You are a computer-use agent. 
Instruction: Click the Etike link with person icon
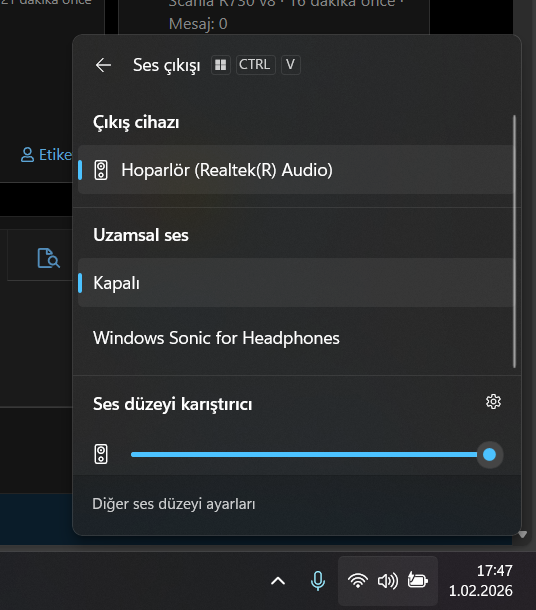46,155
